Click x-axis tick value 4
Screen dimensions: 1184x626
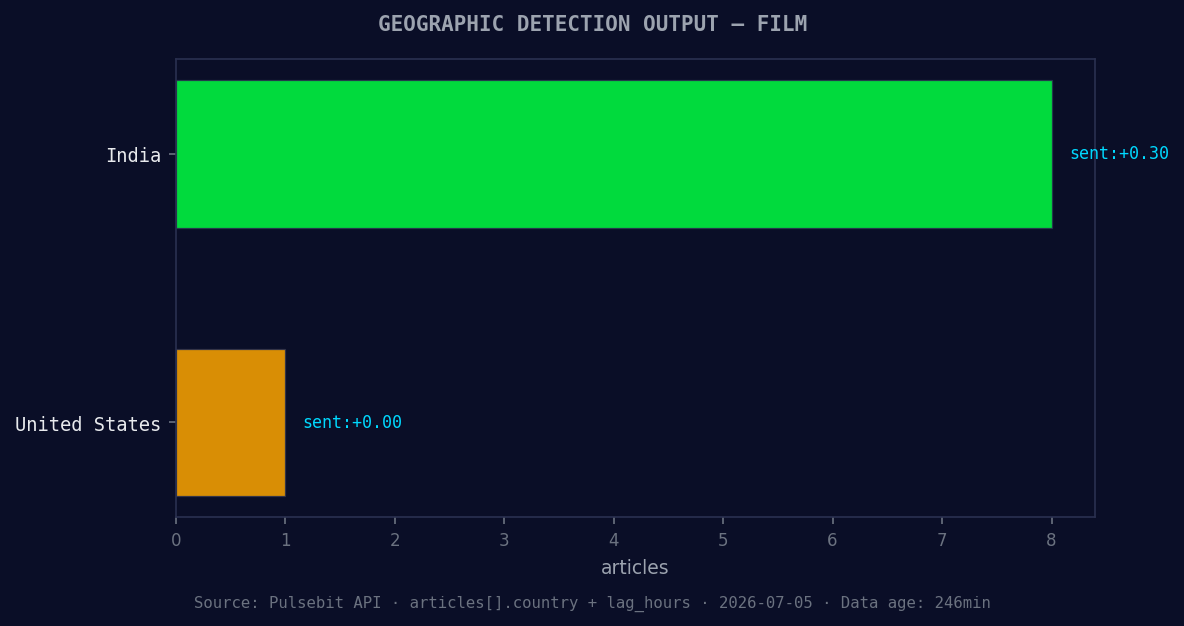[x=614, y=540]
